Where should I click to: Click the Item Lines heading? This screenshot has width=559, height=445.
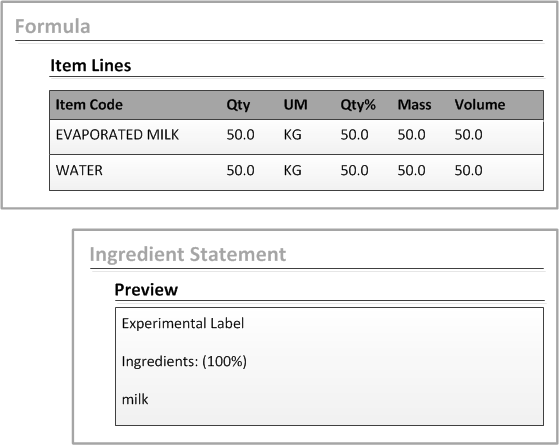(91, 65)
